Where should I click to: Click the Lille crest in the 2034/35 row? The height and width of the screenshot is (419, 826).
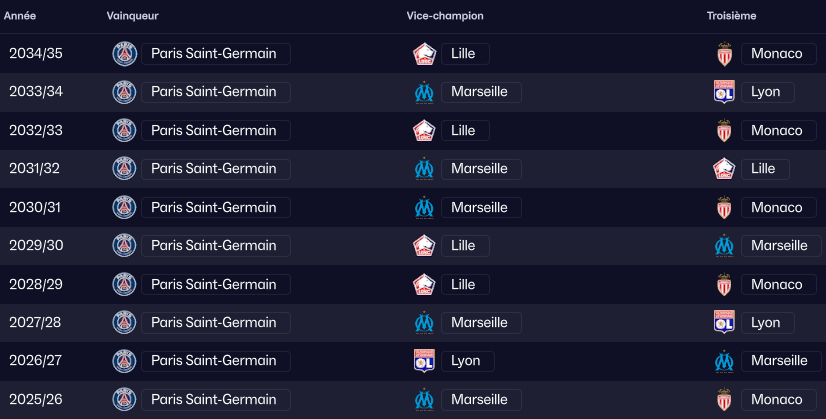[424, 54]
